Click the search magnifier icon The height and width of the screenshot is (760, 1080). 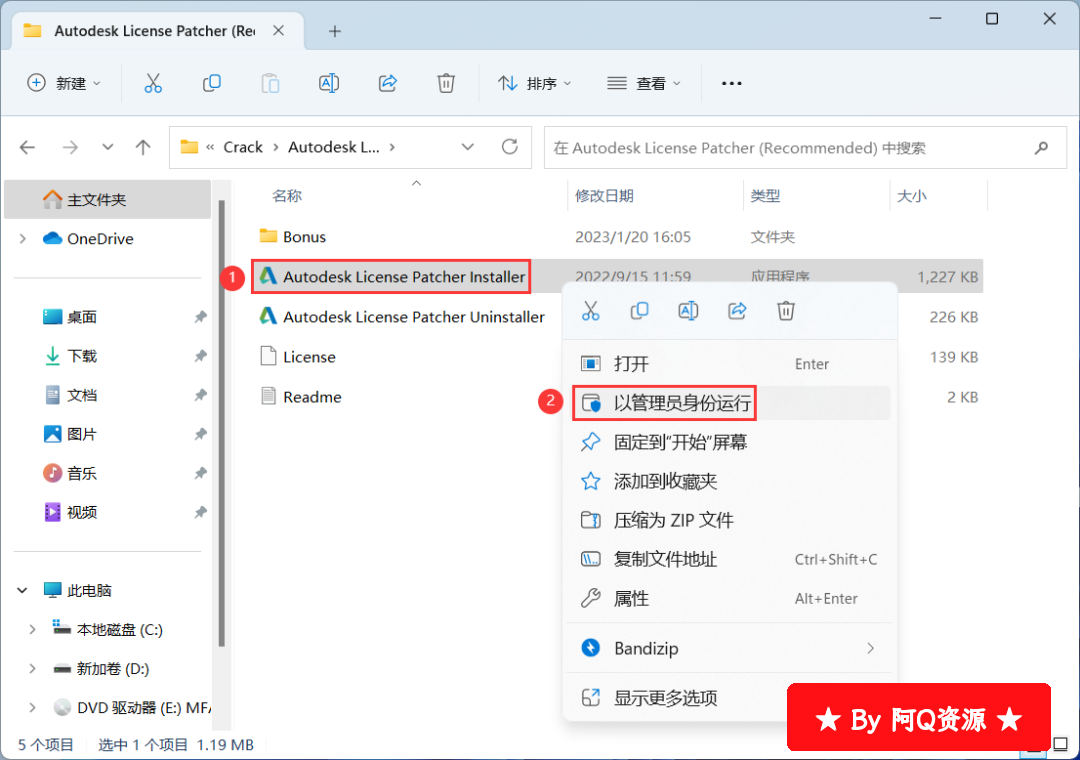1041,147
